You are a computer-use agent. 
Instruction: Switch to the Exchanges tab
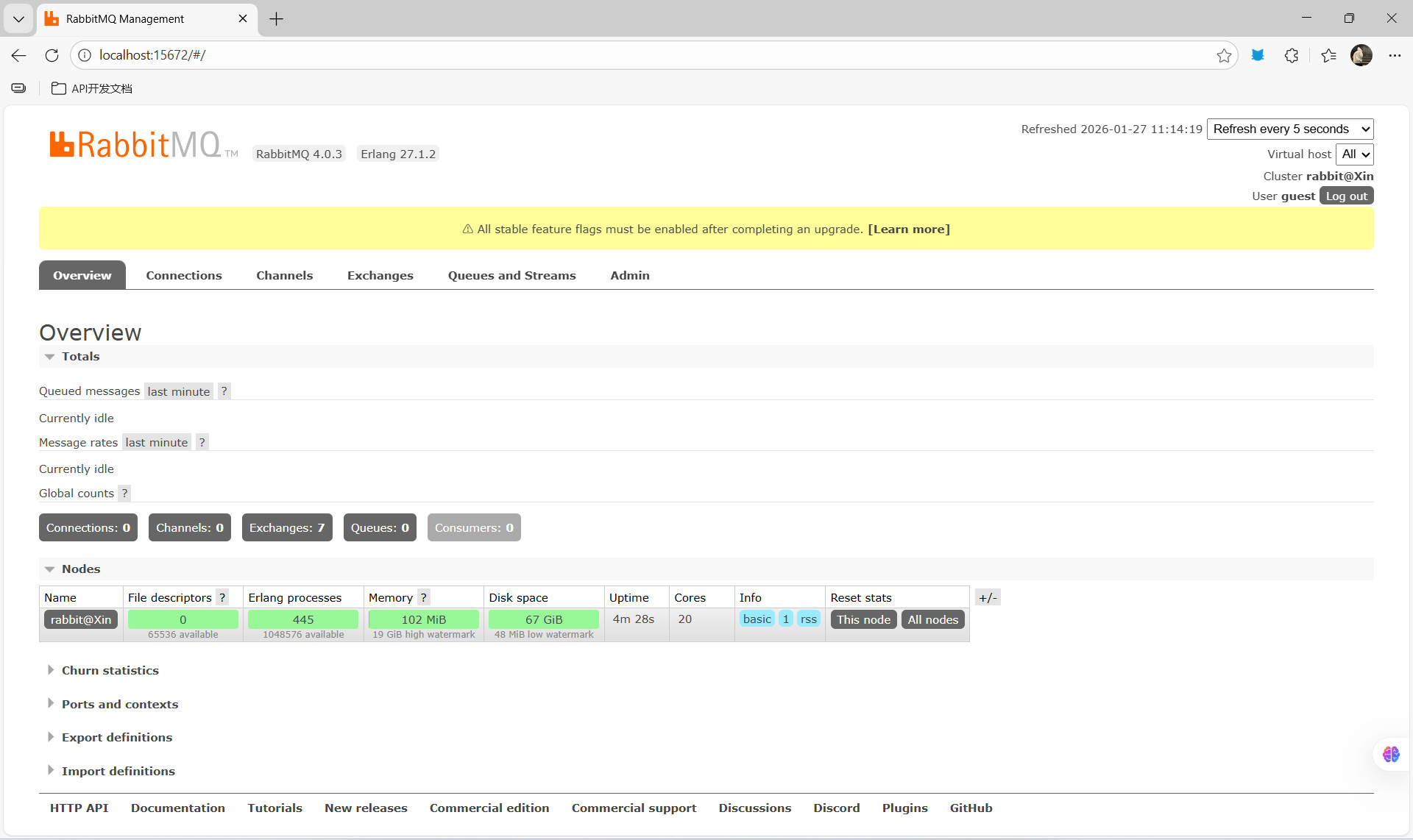380,275
